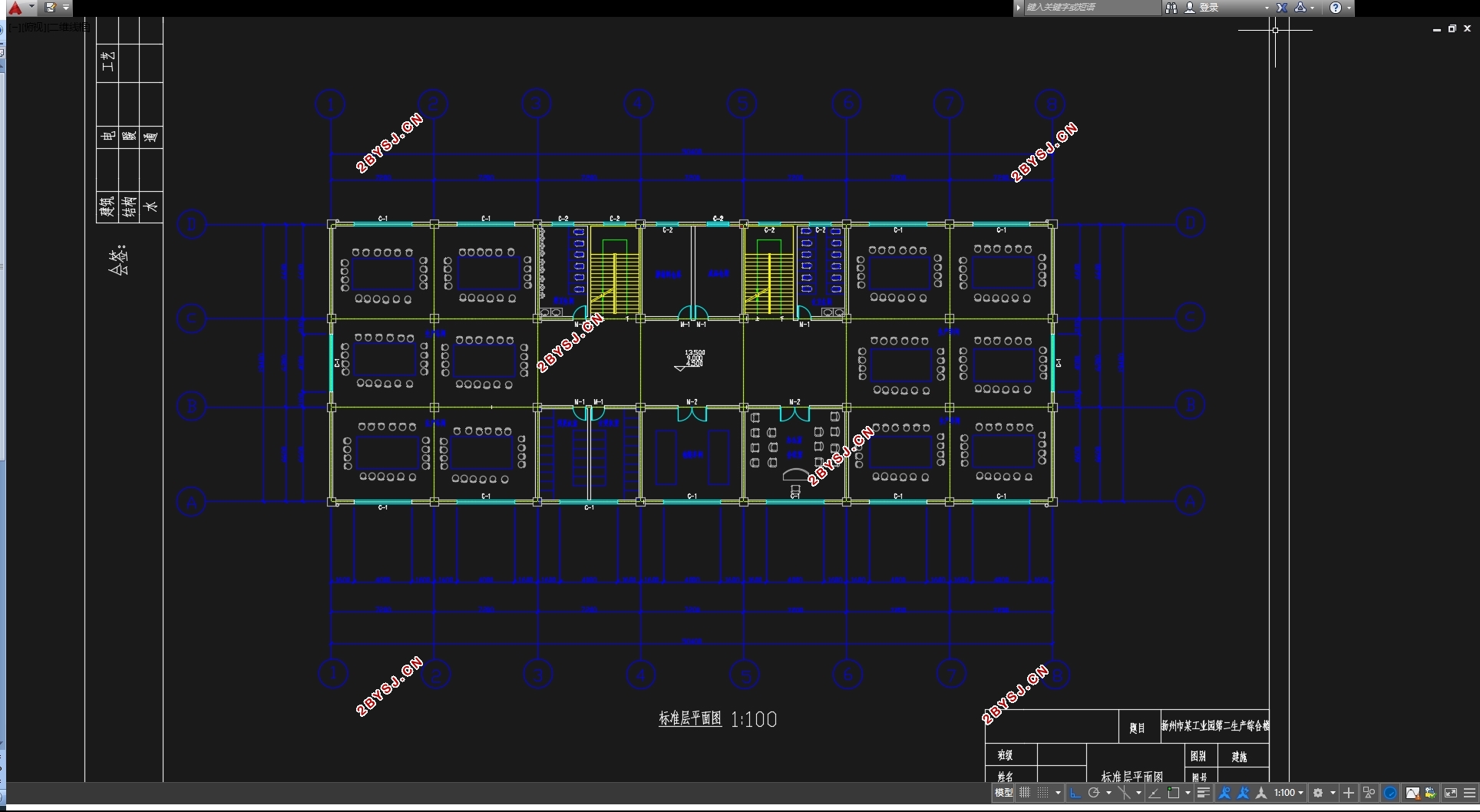Expand the workspace switching dropdown arrow
This screenshot has height=812, width=1480.
[1333, 793]
